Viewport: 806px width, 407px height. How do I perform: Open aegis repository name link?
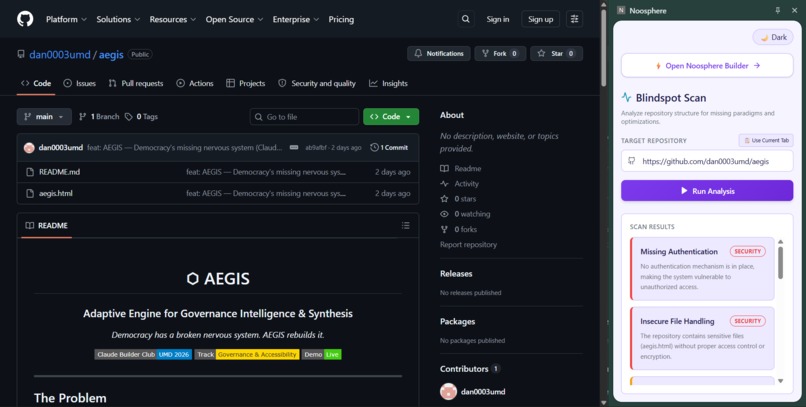[x=111, y=54]
